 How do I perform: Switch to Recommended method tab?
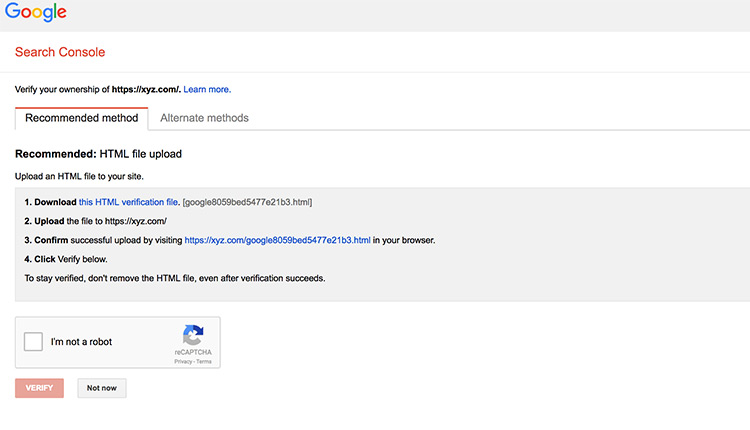82,118
